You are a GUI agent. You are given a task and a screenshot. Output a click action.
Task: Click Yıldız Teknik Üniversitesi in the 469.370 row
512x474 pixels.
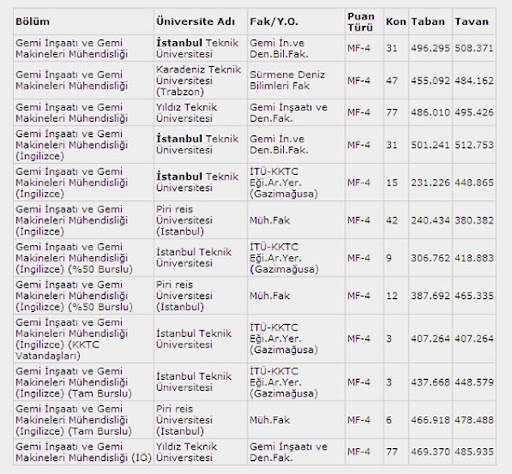[x=187, y=452]
